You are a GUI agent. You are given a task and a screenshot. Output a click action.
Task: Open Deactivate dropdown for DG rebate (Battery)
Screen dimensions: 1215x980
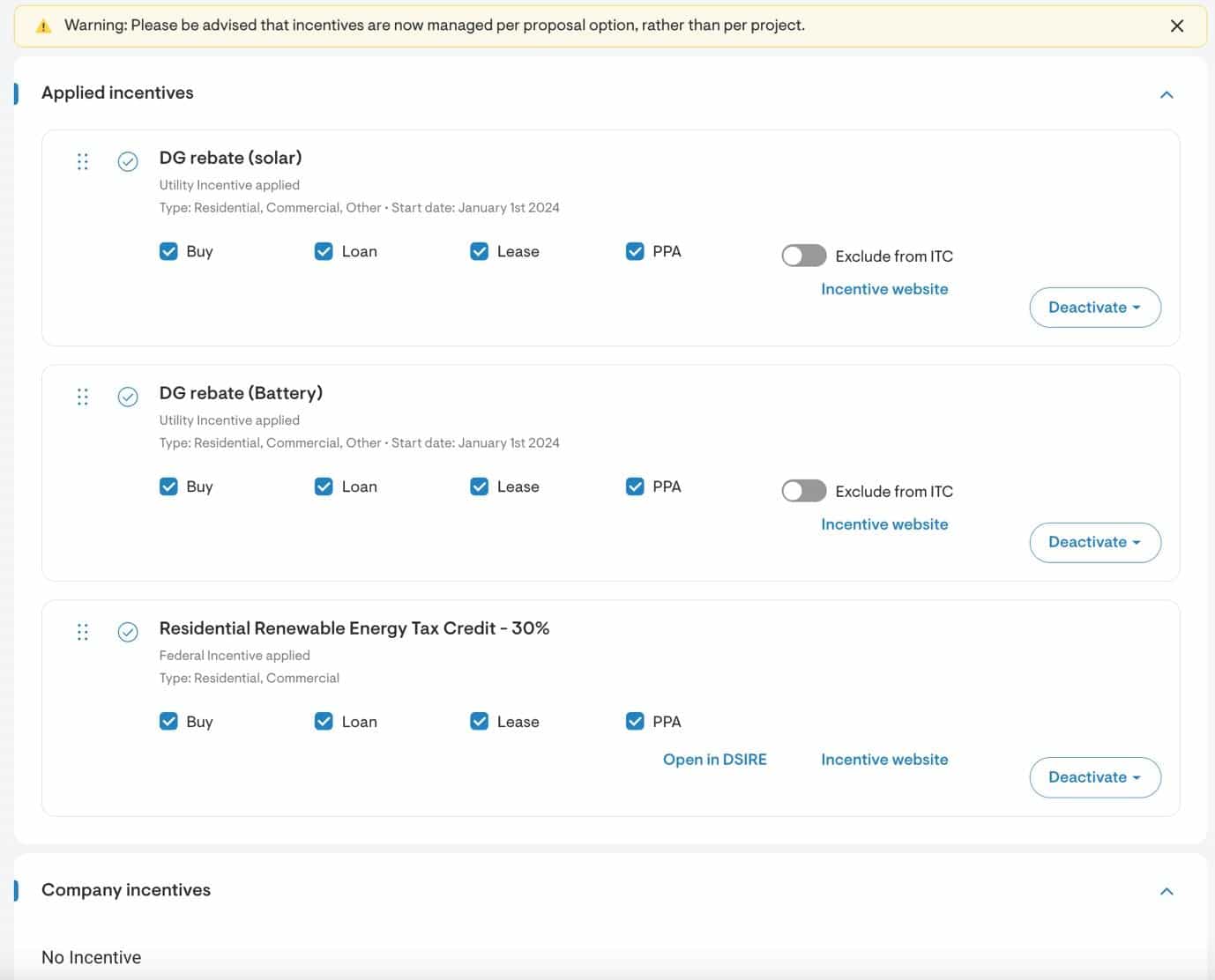click(x=1094, y=542)
